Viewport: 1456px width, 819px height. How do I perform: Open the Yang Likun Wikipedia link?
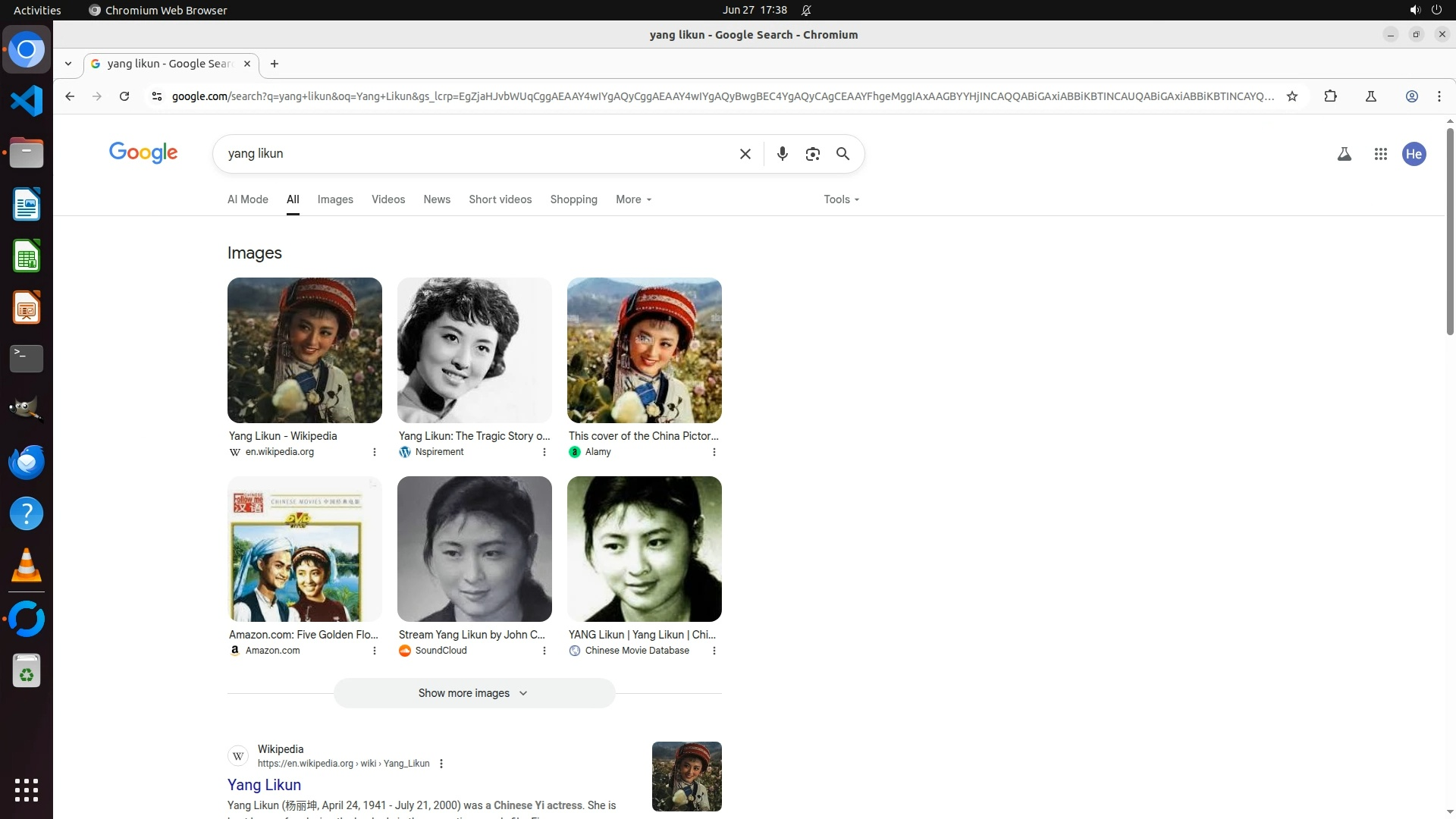click(264, 785)
